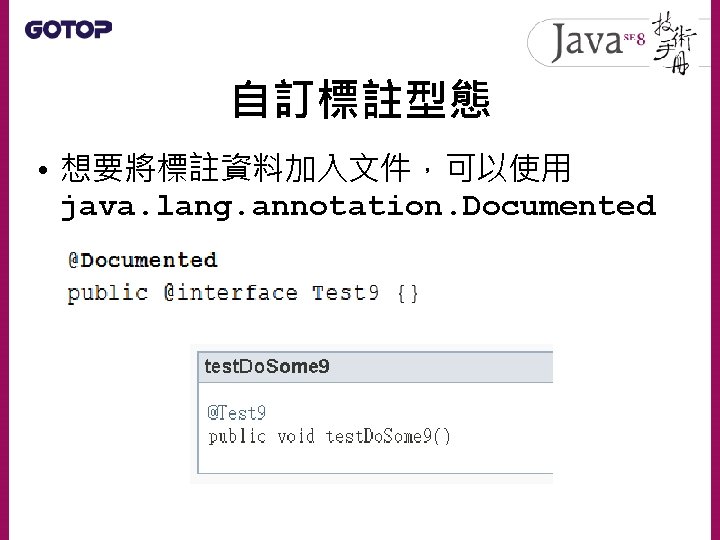Click the public void testDoSome9() signature

[x=329, y=436]
